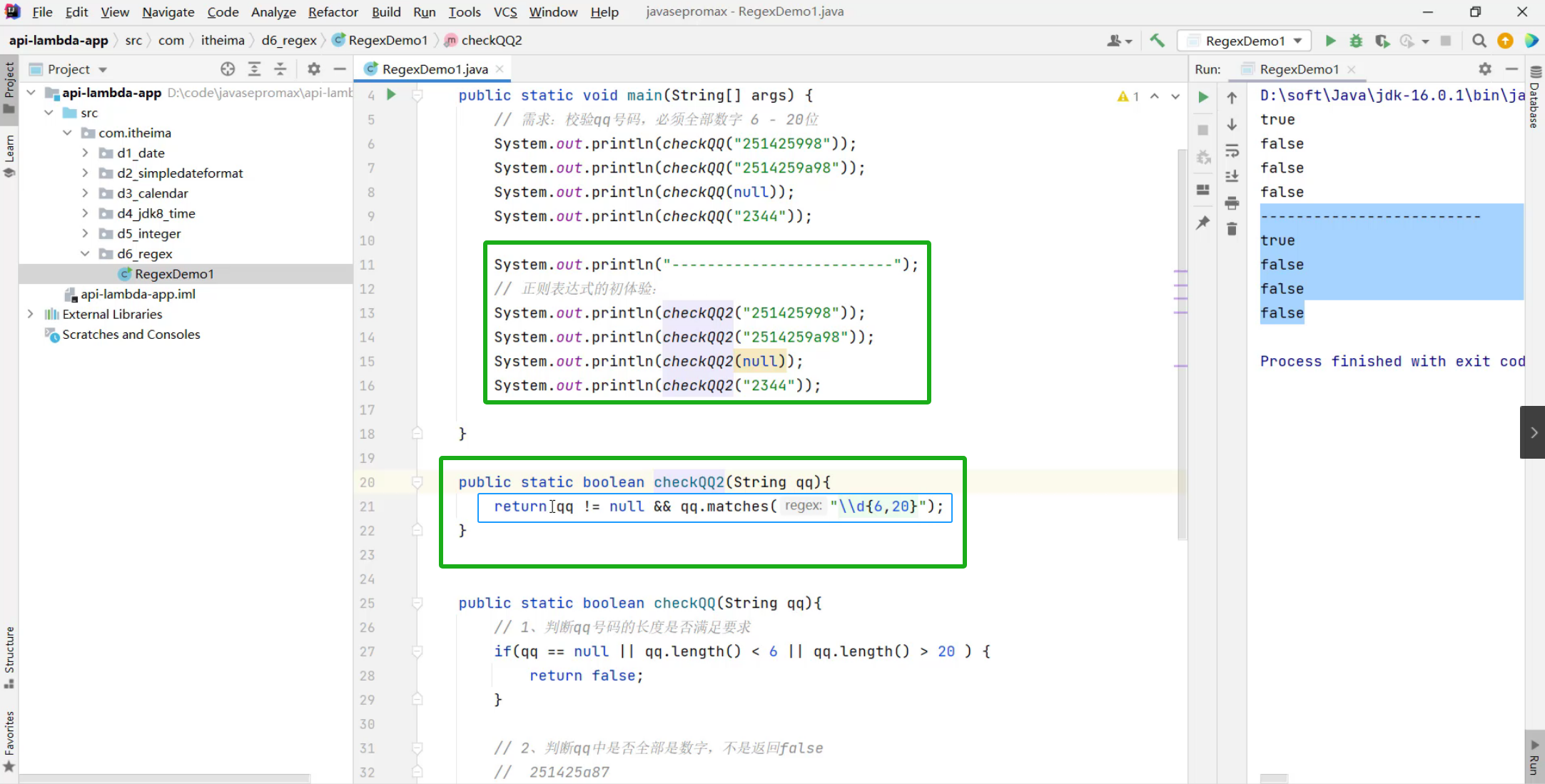
Task: Toggle soft-wrap in the Run console
Action: pyautogui.click(x=1232, y=151)
